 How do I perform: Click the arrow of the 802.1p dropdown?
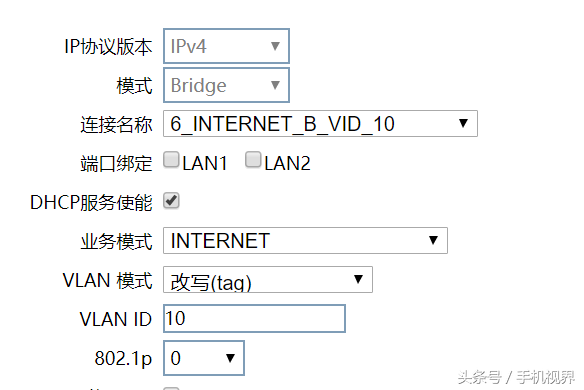coord(231,358)
